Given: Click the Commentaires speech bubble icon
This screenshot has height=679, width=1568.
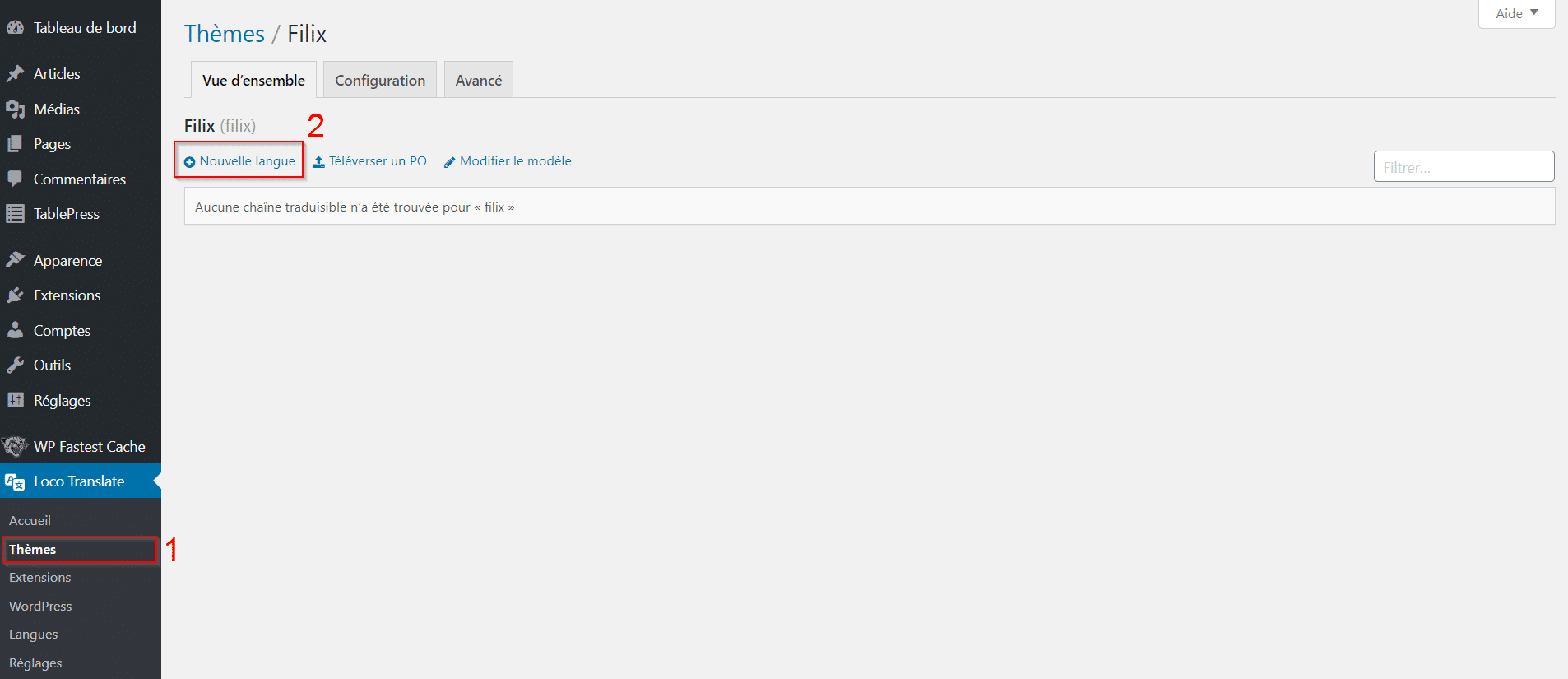Looking at the screenshot, I should [15, 179].
